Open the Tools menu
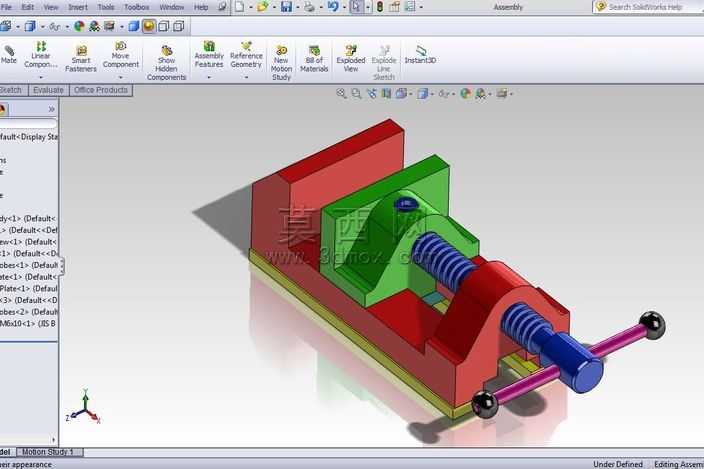The width and height of the screenshot is (704, 469). [x=106, y=7]
